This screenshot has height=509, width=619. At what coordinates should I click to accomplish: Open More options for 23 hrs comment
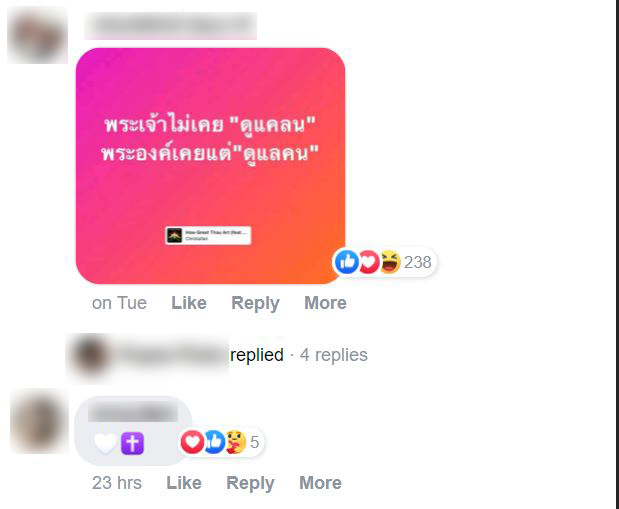click(321, 483)
